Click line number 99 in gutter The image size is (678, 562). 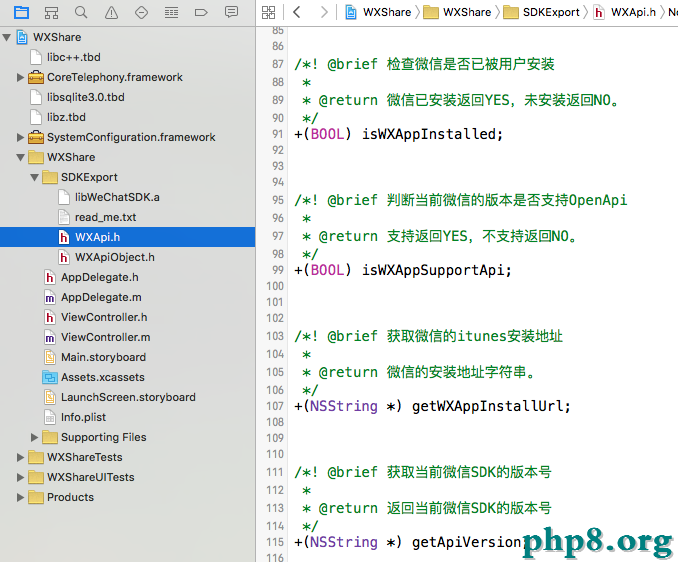(278, 270)
